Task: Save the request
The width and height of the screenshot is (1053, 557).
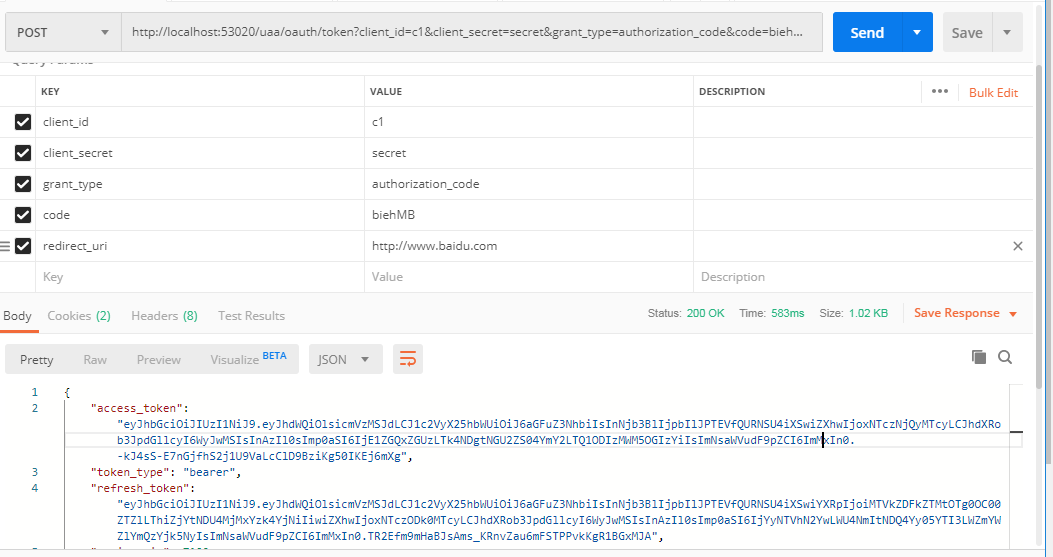Action: 967,32
